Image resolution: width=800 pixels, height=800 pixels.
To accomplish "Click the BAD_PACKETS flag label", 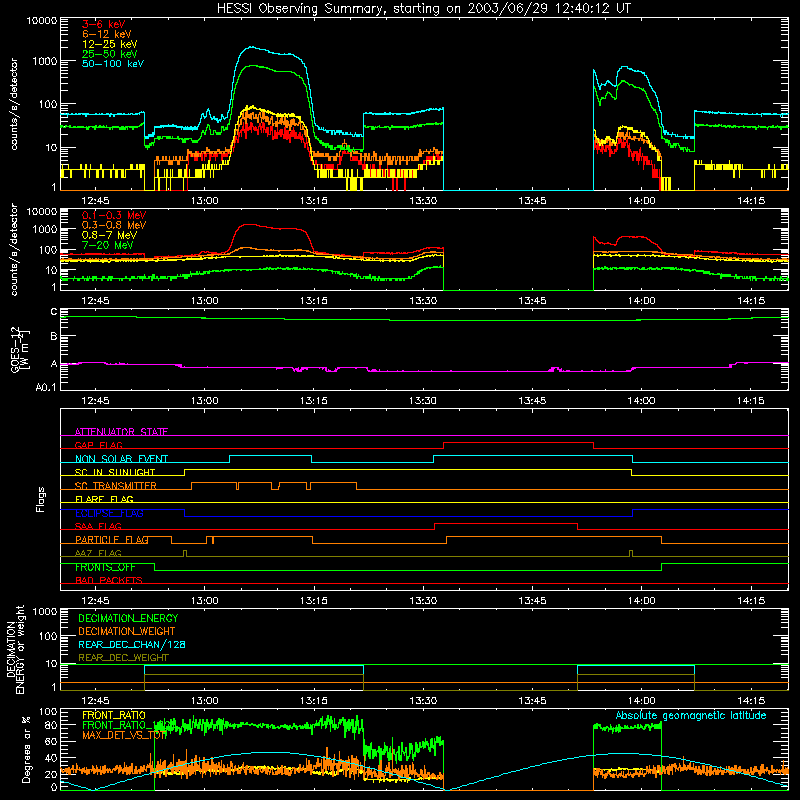I will point(109,580).
